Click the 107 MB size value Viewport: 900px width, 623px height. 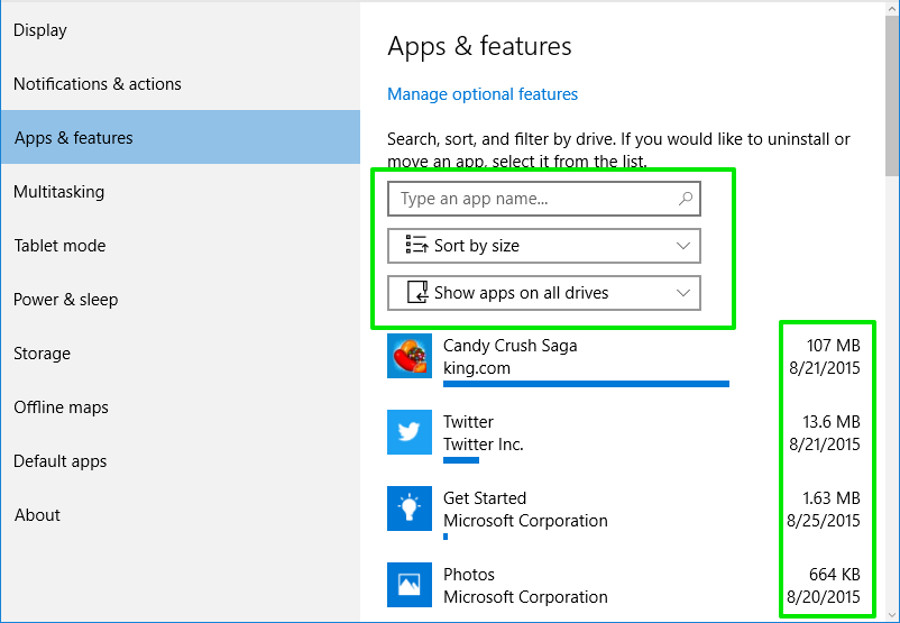[x=833, y=346]
